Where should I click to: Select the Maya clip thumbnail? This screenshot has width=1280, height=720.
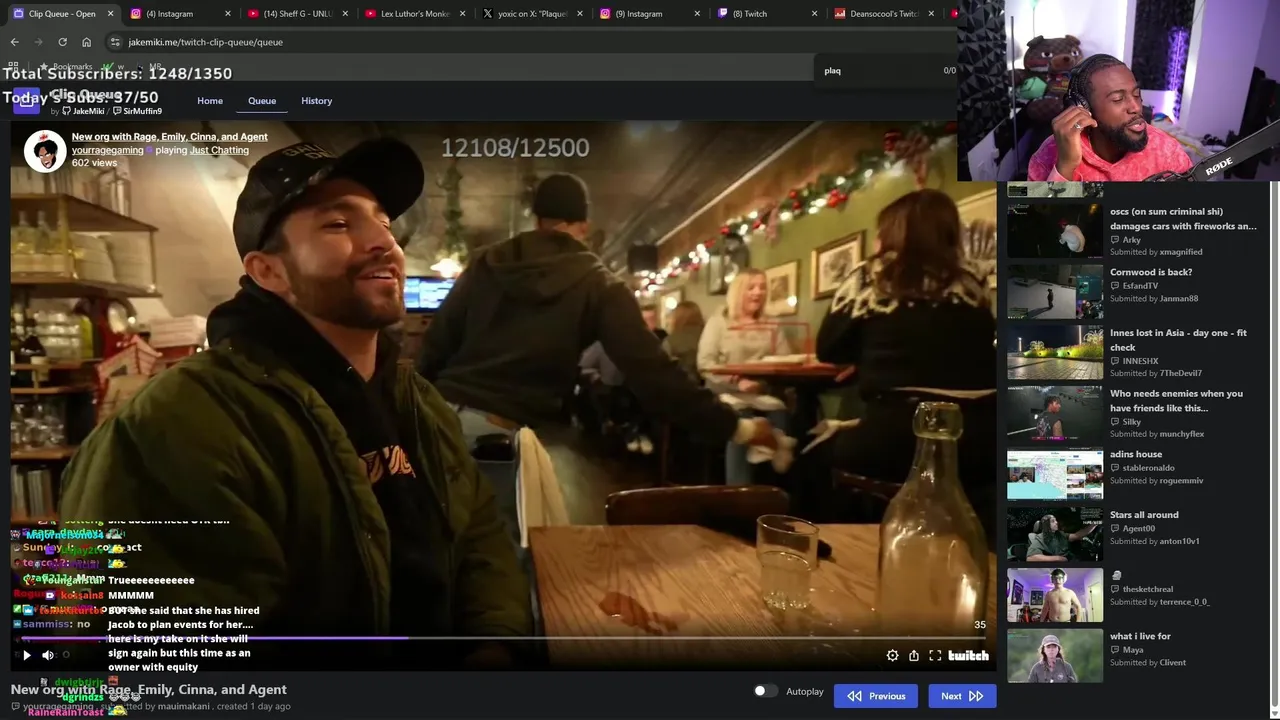tap(1055, 656)
